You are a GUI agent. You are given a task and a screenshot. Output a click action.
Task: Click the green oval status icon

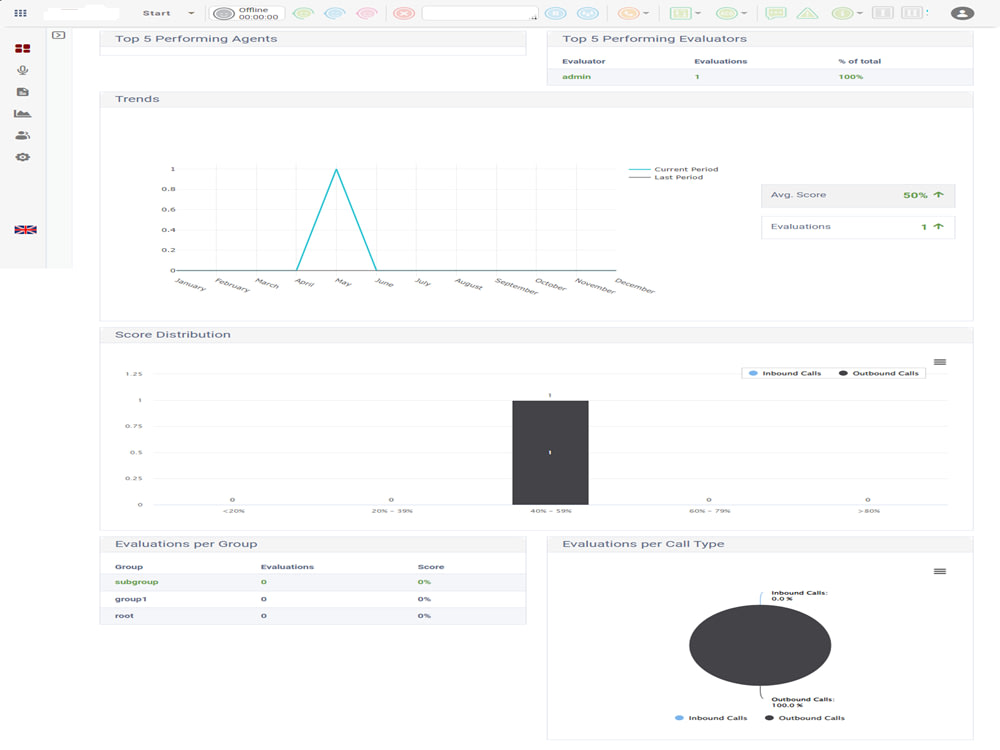(x=726, y=13)
